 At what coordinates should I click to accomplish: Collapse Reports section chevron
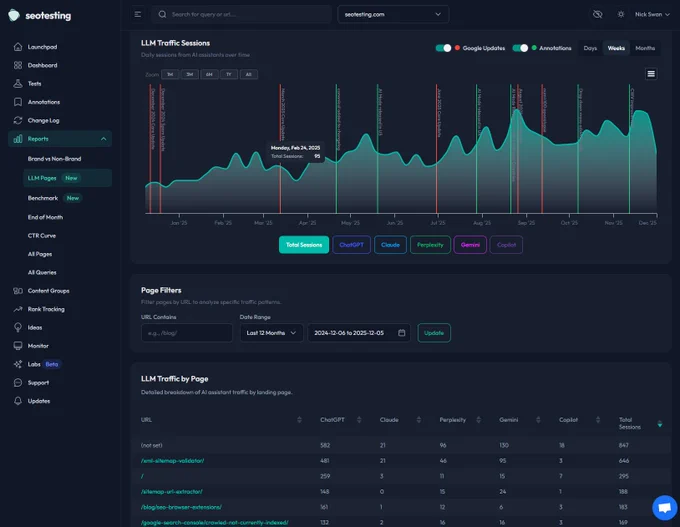pos(104,139)
